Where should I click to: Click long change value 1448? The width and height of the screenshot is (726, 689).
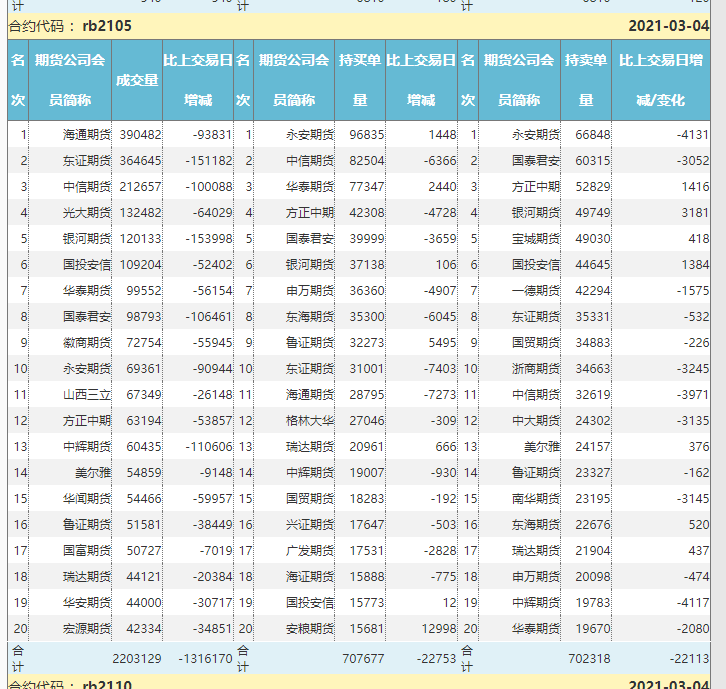point(442,135)
